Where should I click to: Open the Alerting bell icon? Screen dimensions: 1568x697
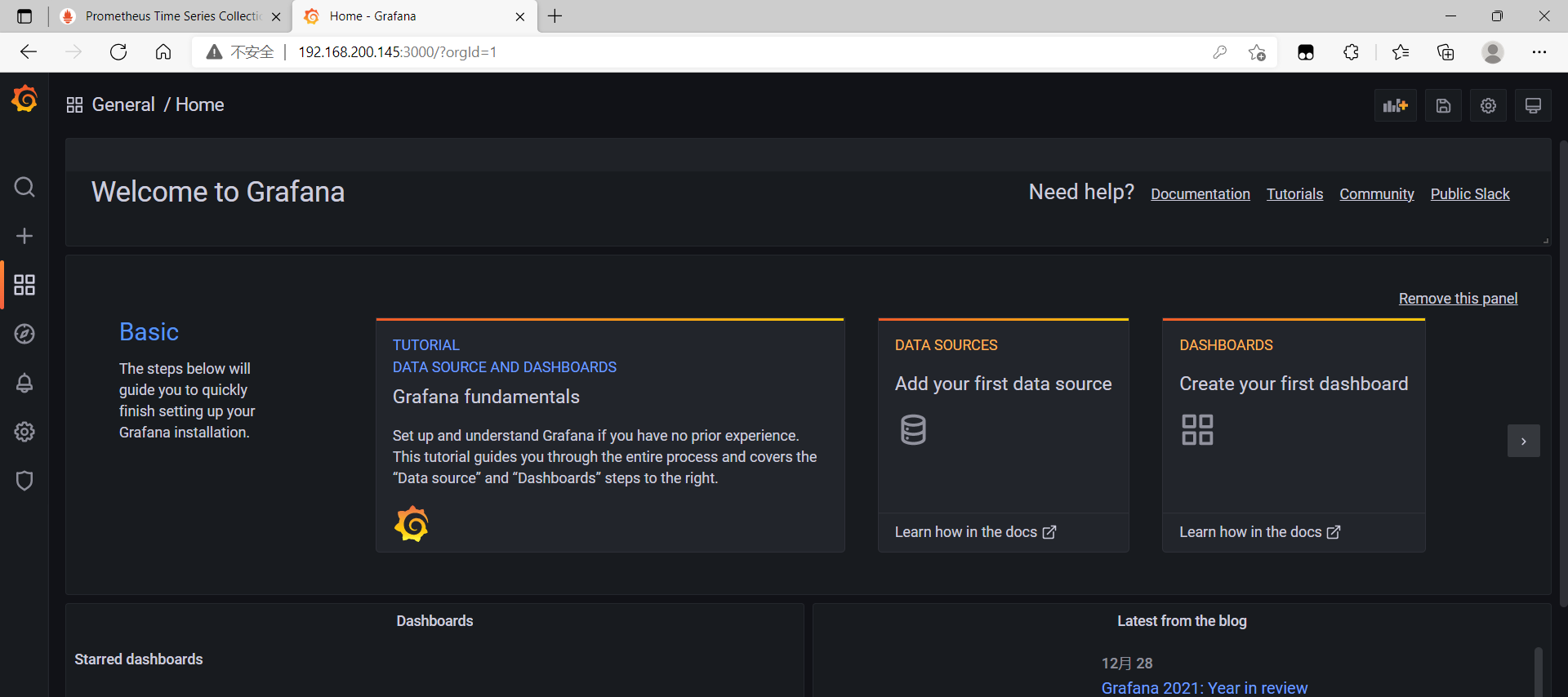(x=24, y=383)
